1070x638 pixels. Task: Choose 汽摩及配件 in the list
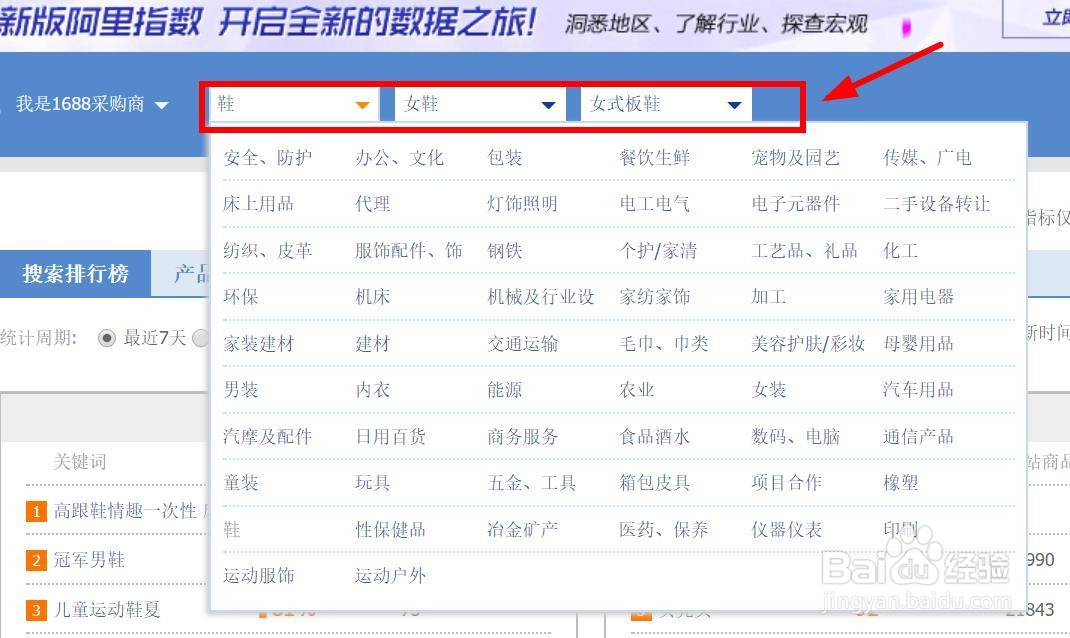(x=268, y=437)
